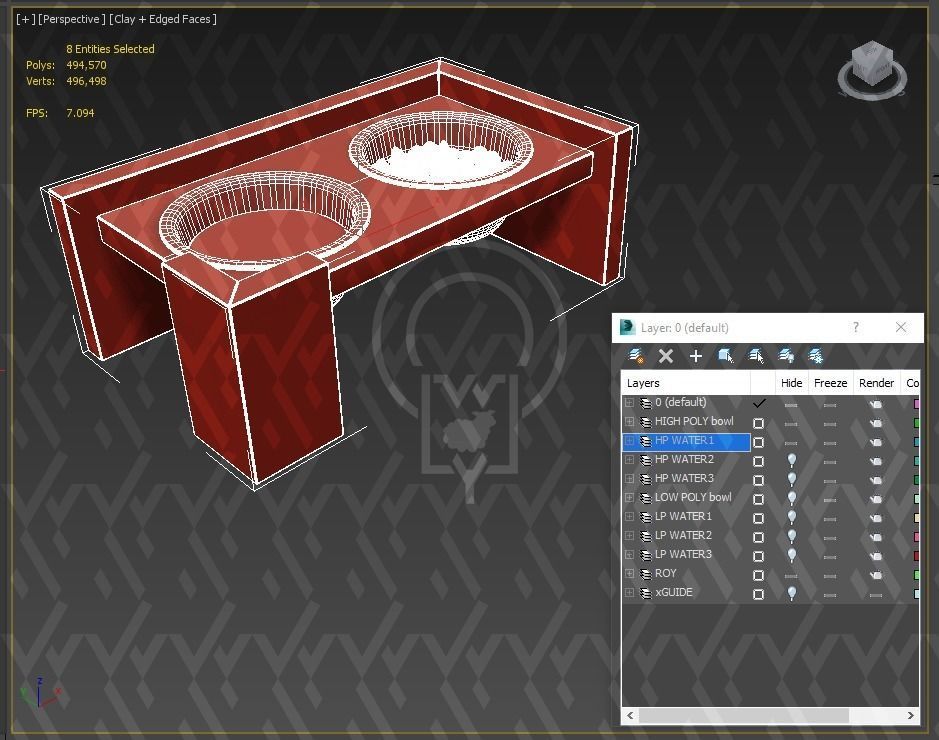The image size is (939, 740).
Task: Sort by the Layers column header
Action: (686, 383)
